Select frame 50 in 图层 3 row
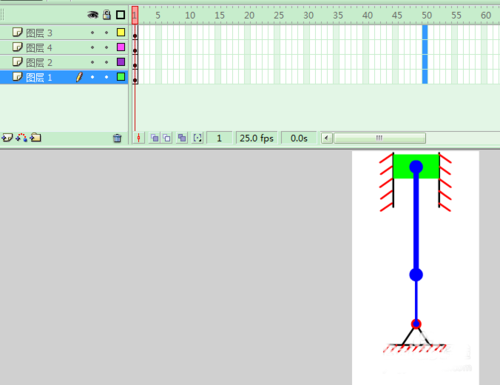The image size is (500, 385). [425, 33]
